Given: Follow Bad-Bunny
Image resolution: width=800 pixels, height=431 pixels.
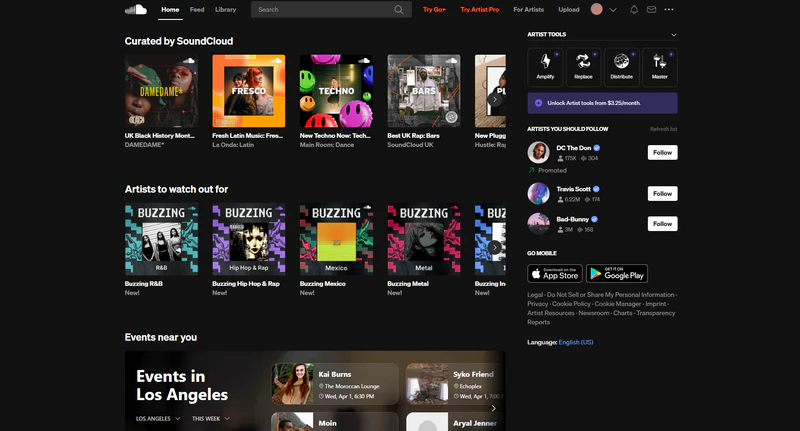Looking at the screenshot, I should (x=662, y=223).
